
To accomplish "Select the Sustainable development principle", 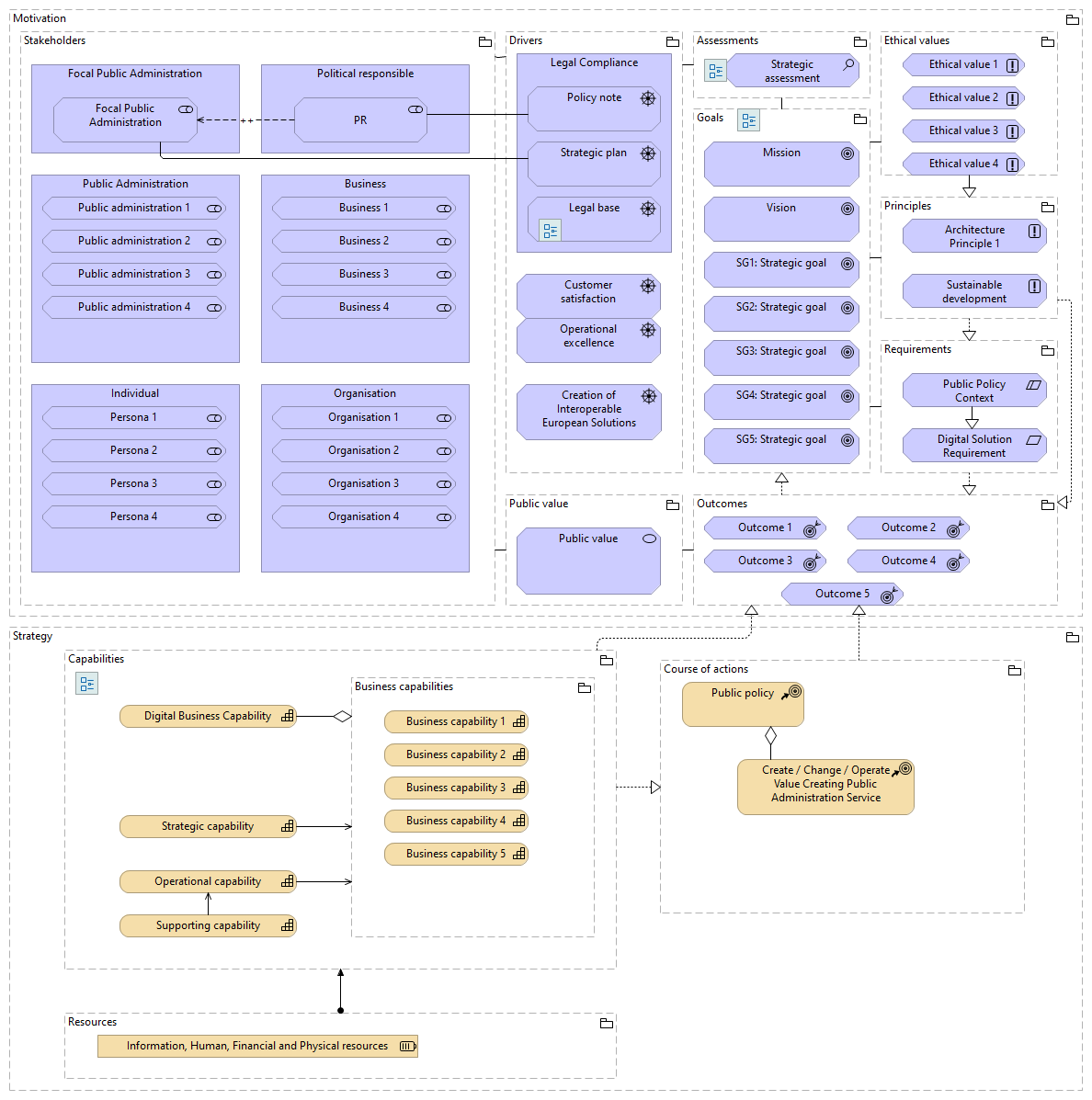I will click(973, 291).
